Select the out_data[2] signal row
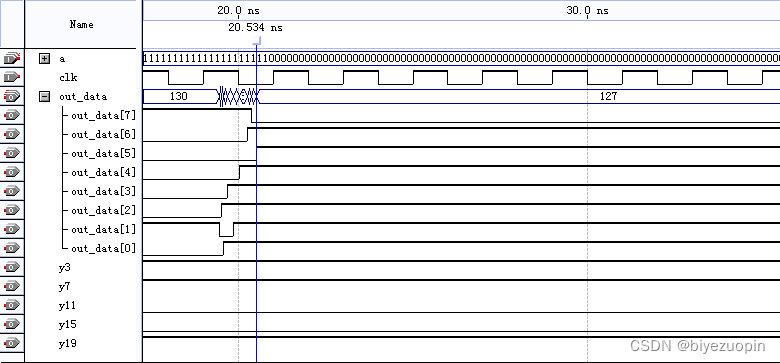 point(103,210)
